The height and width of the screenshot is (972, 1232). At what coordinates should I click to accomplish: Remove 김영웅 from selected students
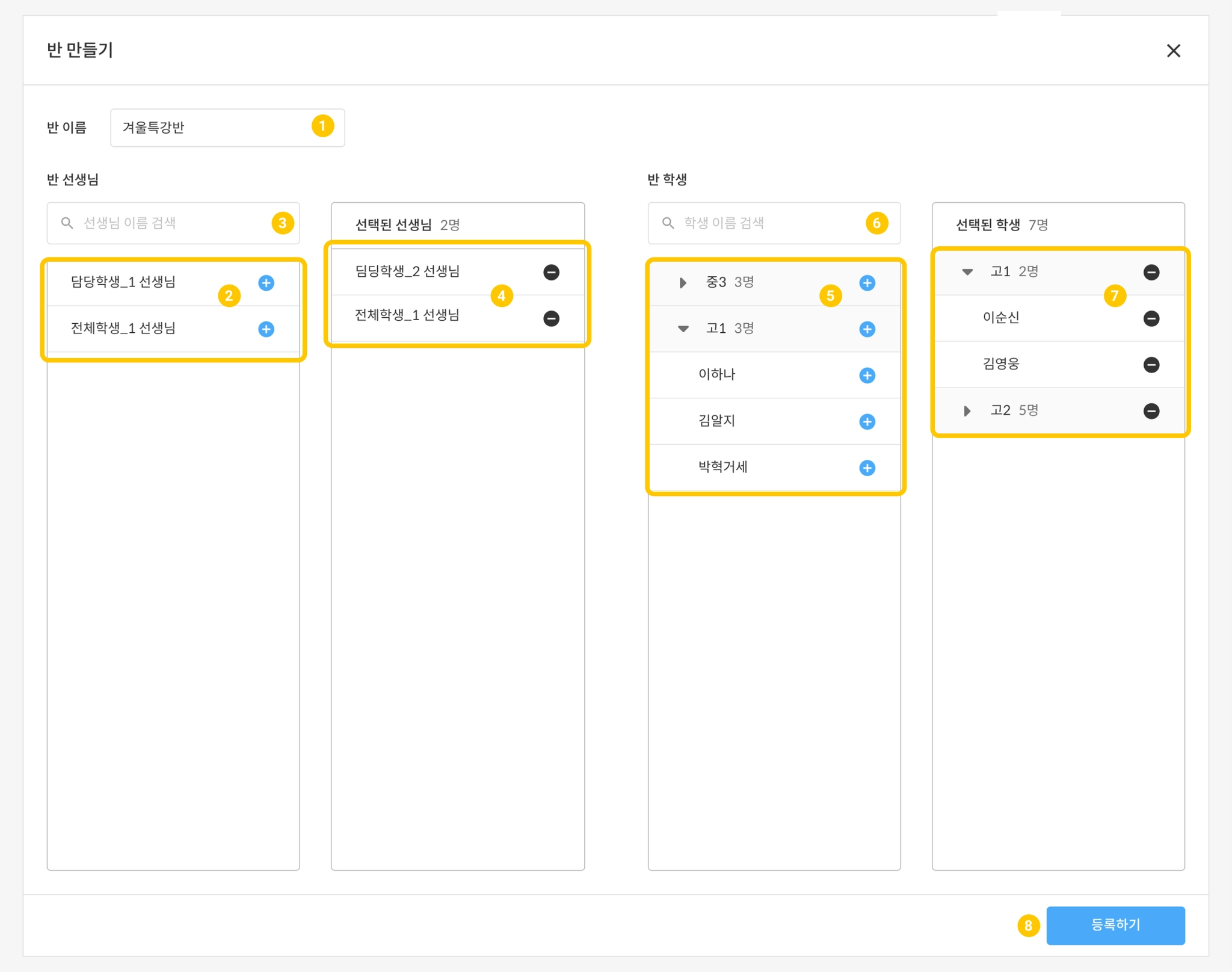pos(1151,365)
